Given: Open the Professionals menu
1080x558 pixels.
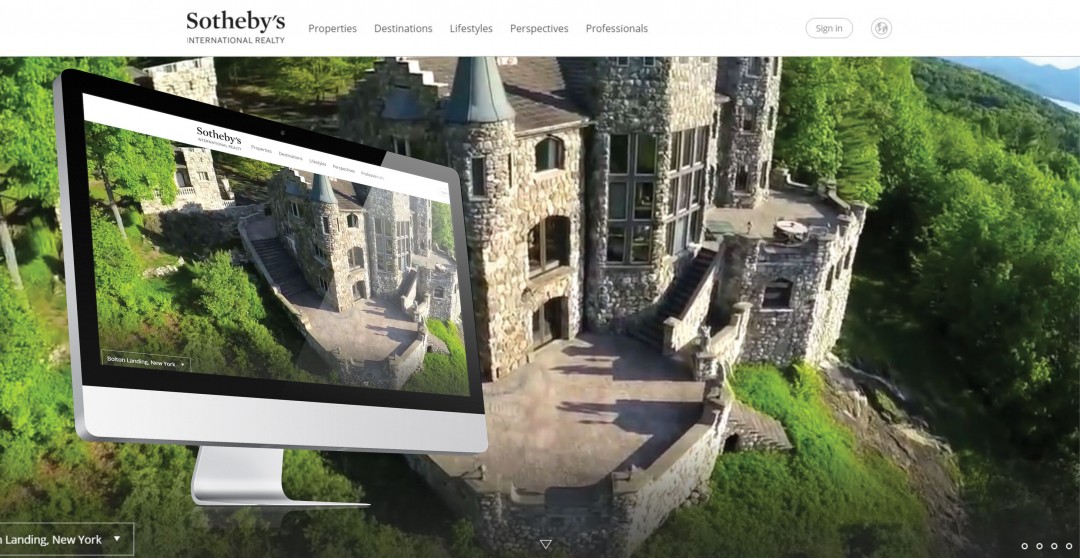Looking at the screenshot, I should click(x=616, y=28).
